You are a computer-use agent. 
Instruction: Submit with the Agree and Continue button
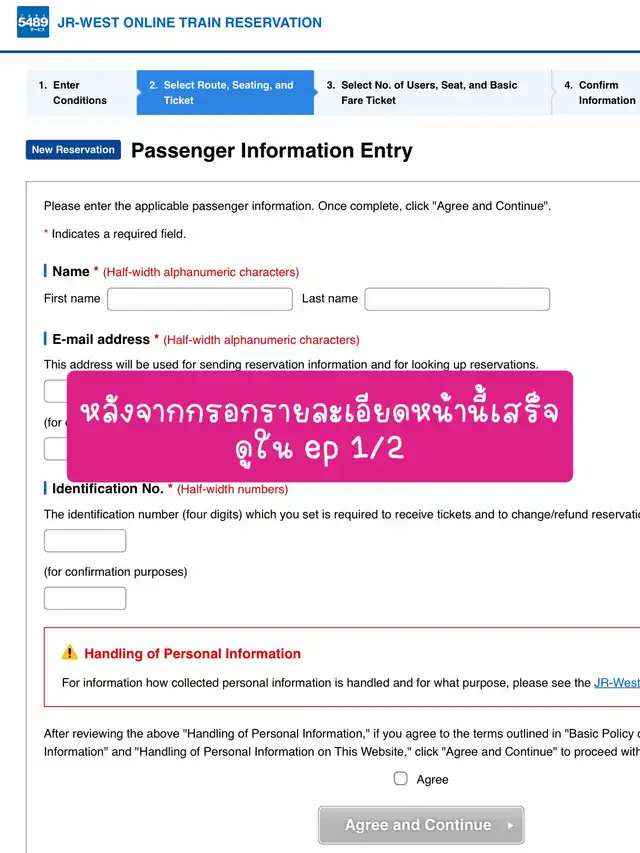[x=421, y=825]
